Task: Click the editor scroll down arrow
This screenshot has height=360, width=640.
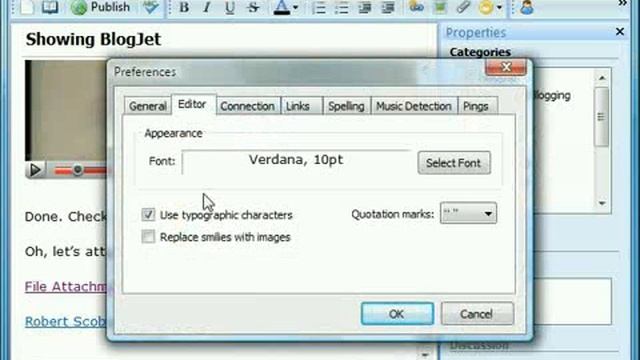Action: [425, 355]
